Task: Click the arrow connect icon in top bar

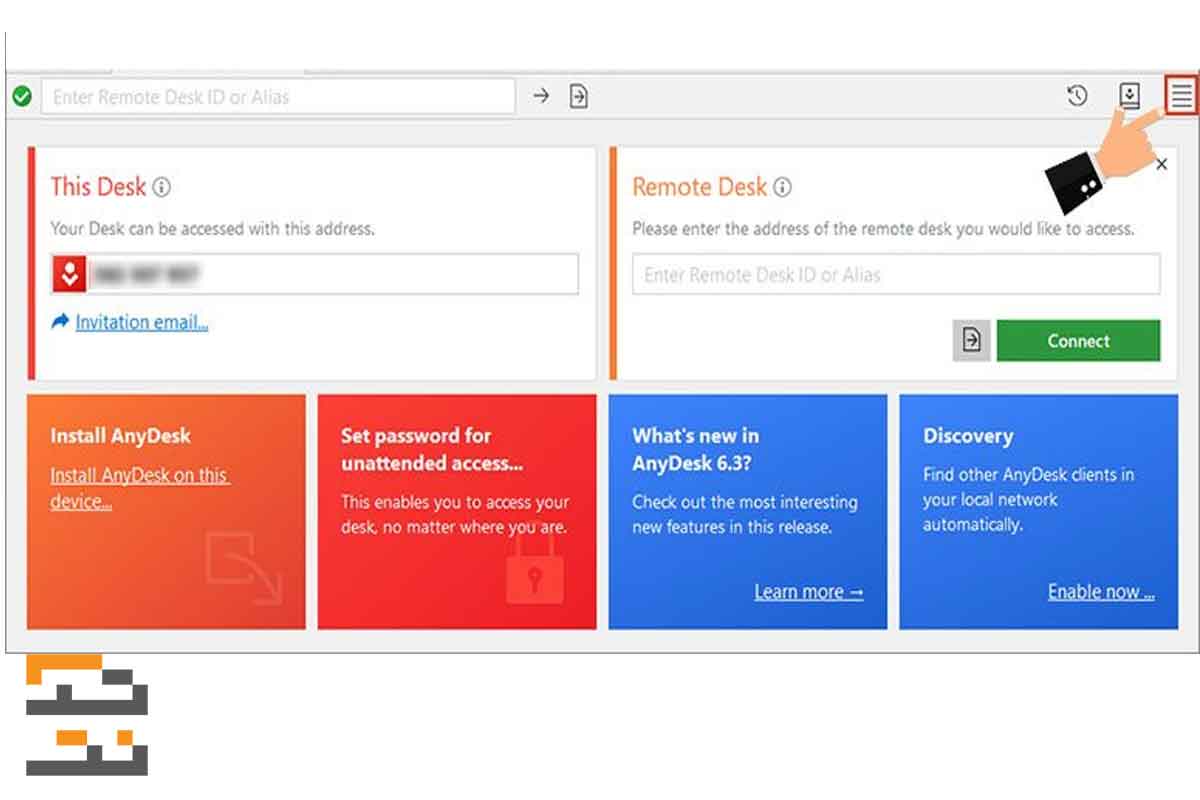Action: click(x=541, y=96)
